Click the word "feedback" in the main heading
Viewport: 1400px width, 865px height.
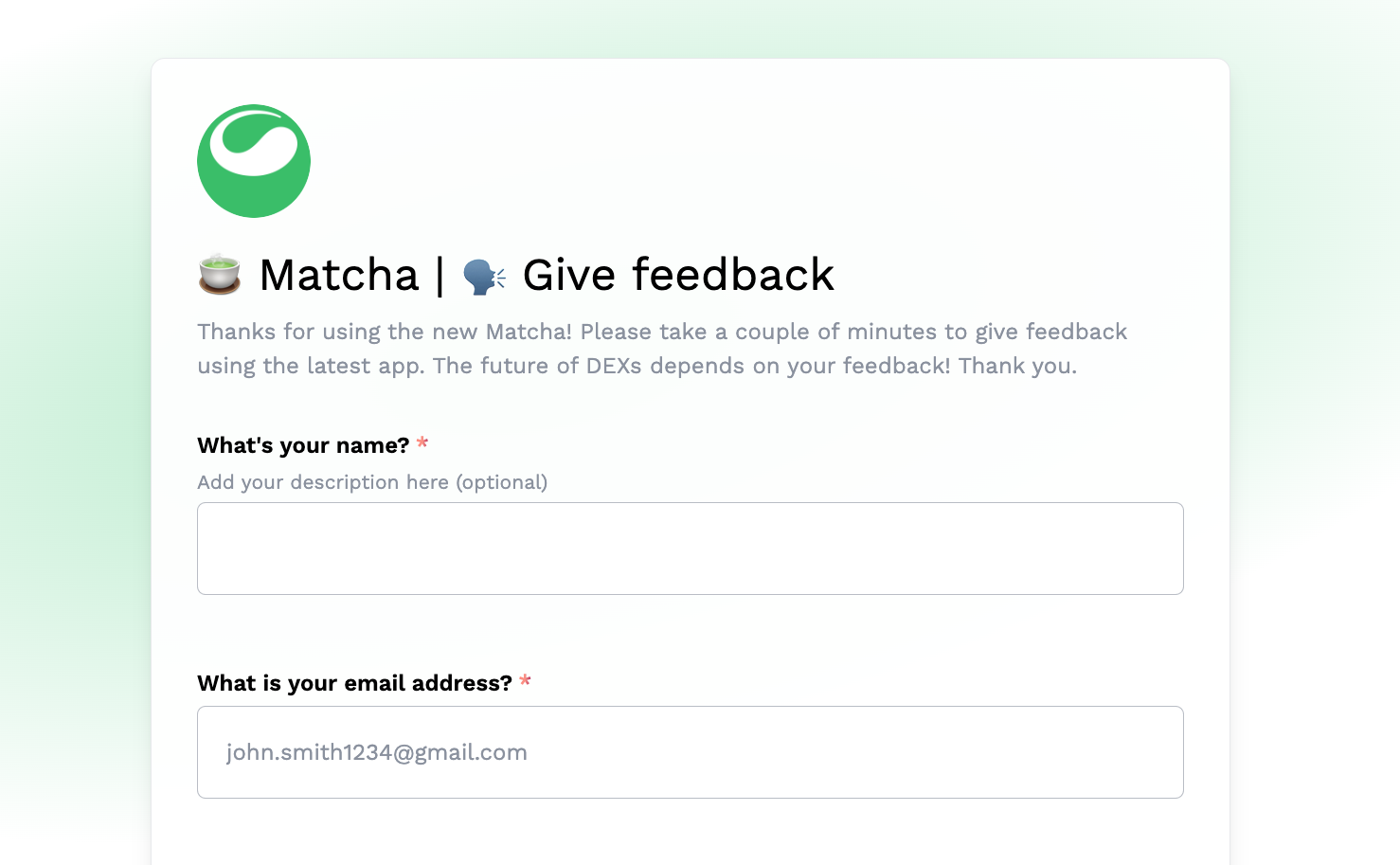733,276
